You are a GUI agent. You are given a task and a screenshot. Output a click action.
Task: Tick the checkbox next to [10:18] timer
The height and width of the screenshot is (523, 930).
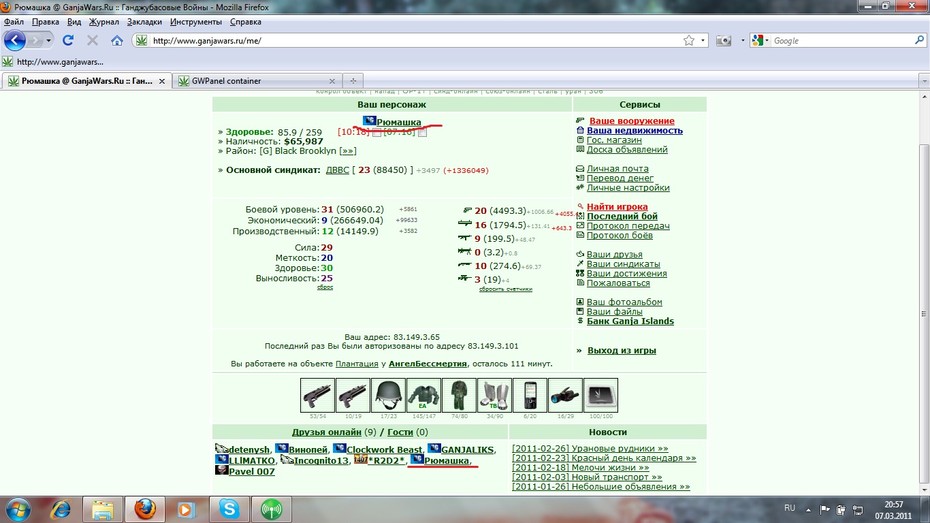pyautogui.click(x=377, y=132)
